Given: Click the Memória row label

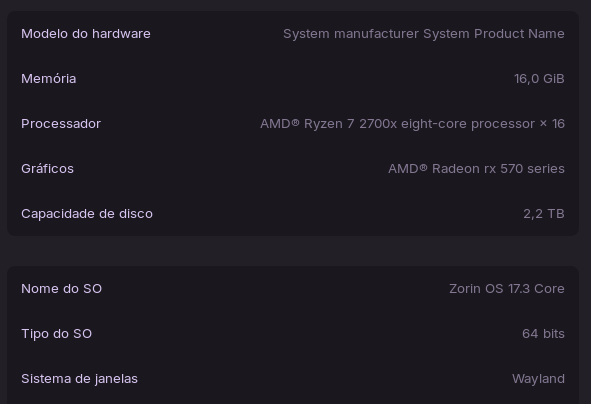Looking at the screenshot, I should [x=49, y=78].
